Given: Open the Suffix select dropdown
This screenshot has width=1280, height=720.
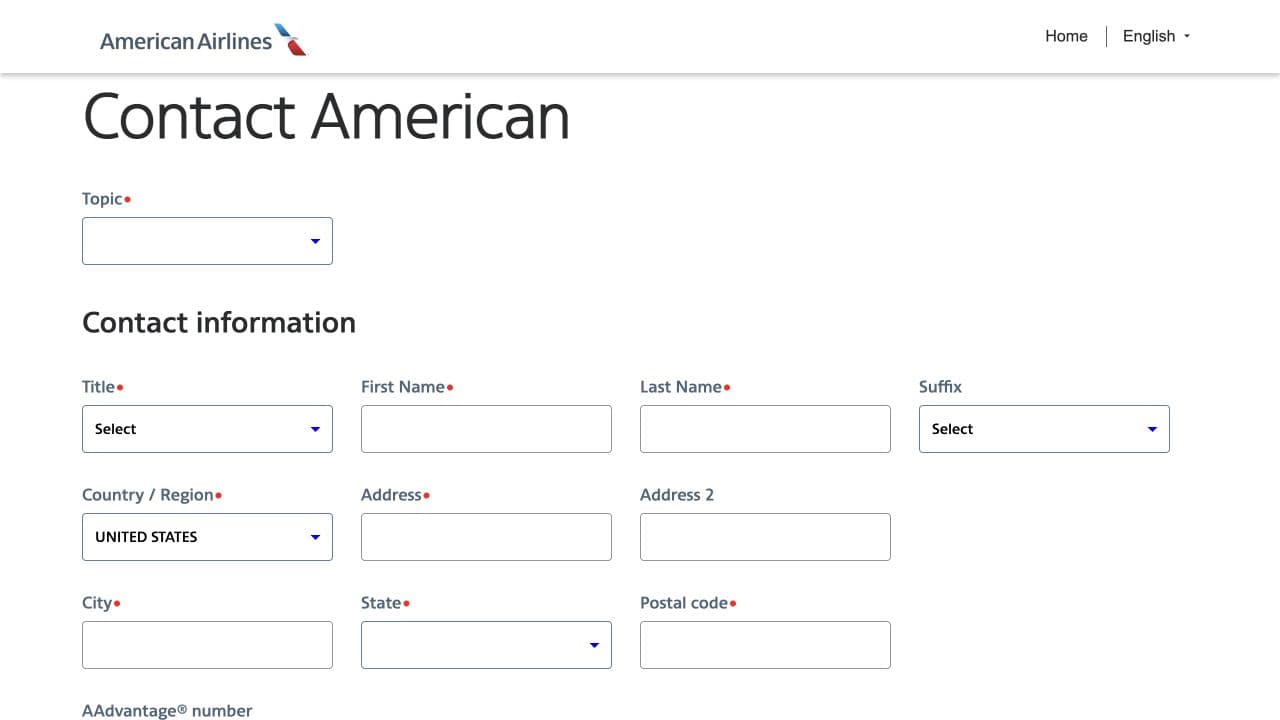Looking at the screenshot, I should click(x=1044, y=429).
